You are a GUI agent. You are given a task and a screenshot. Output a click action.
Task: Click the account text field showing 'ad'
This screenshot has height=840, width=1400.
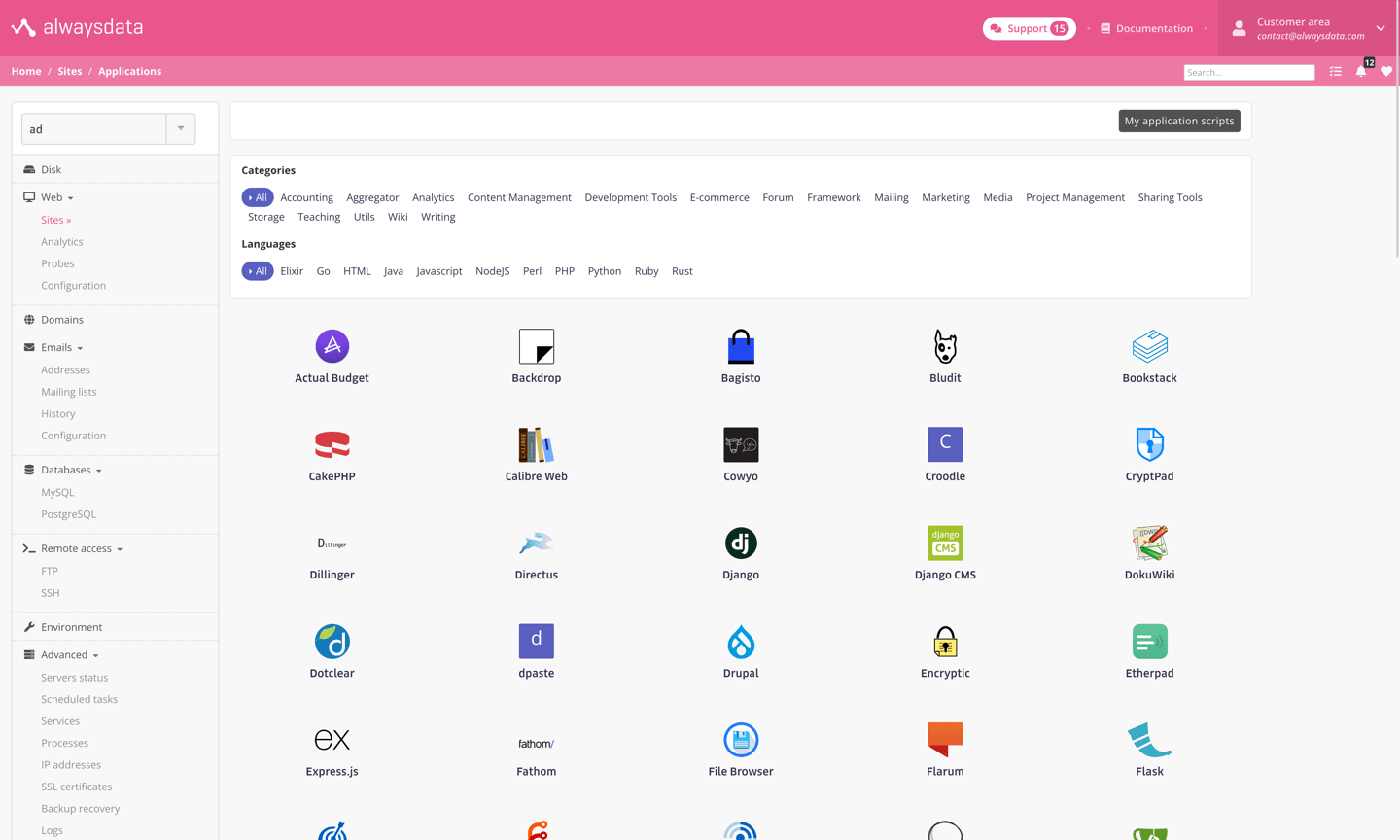coord(94,128)
